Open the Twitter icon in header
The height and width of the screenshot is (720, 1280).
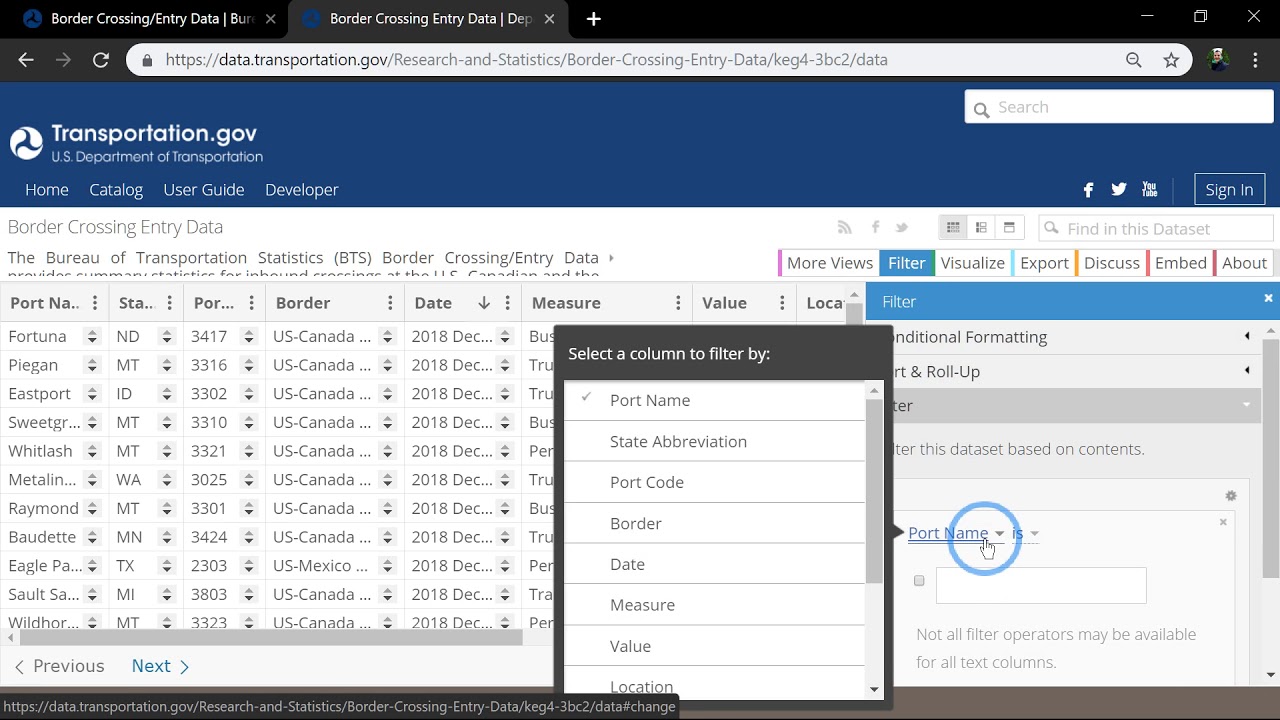coord(1119,189)
